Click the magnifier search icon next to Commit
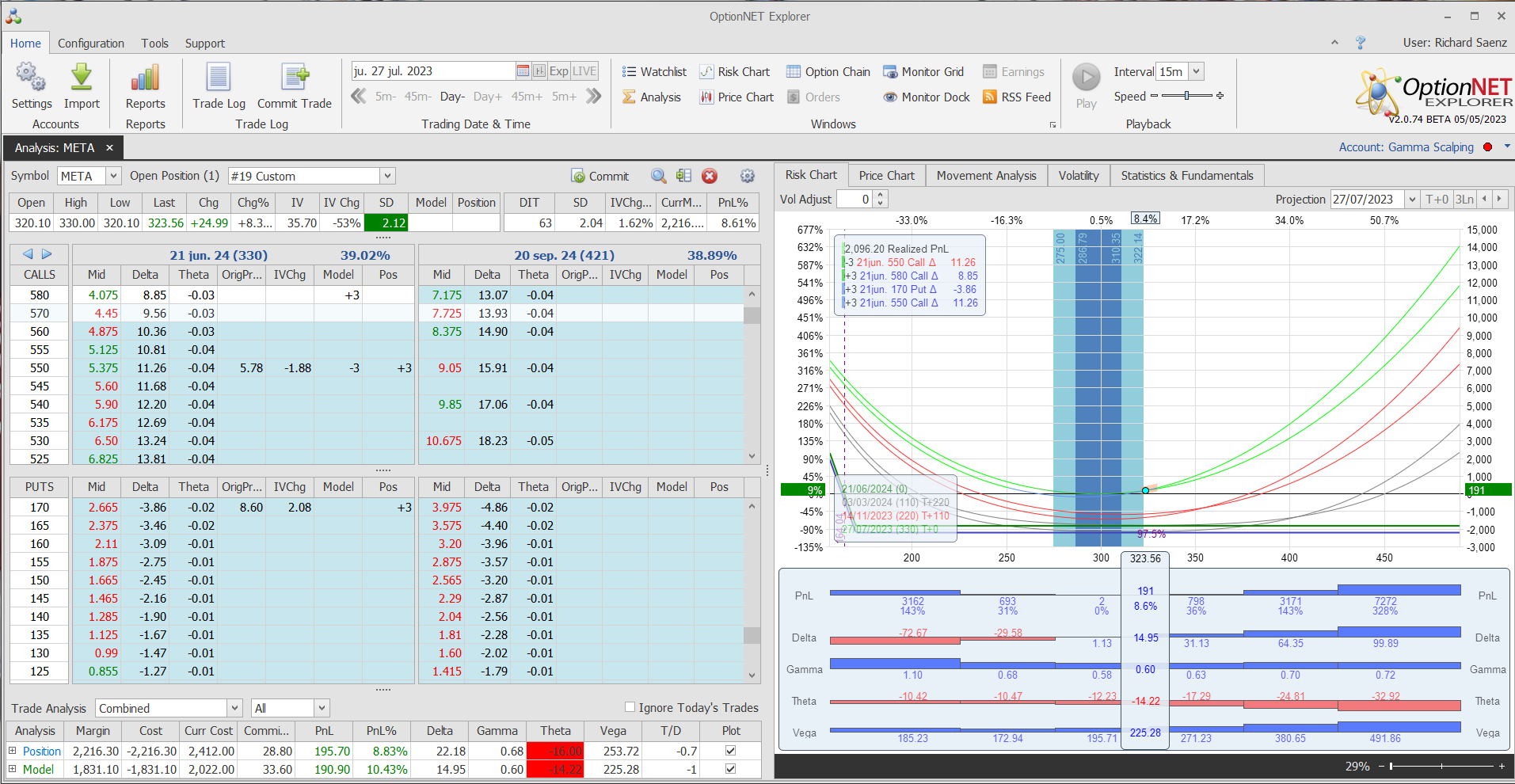This screenshot has height=784, width=1515. (x=658, y=176)
